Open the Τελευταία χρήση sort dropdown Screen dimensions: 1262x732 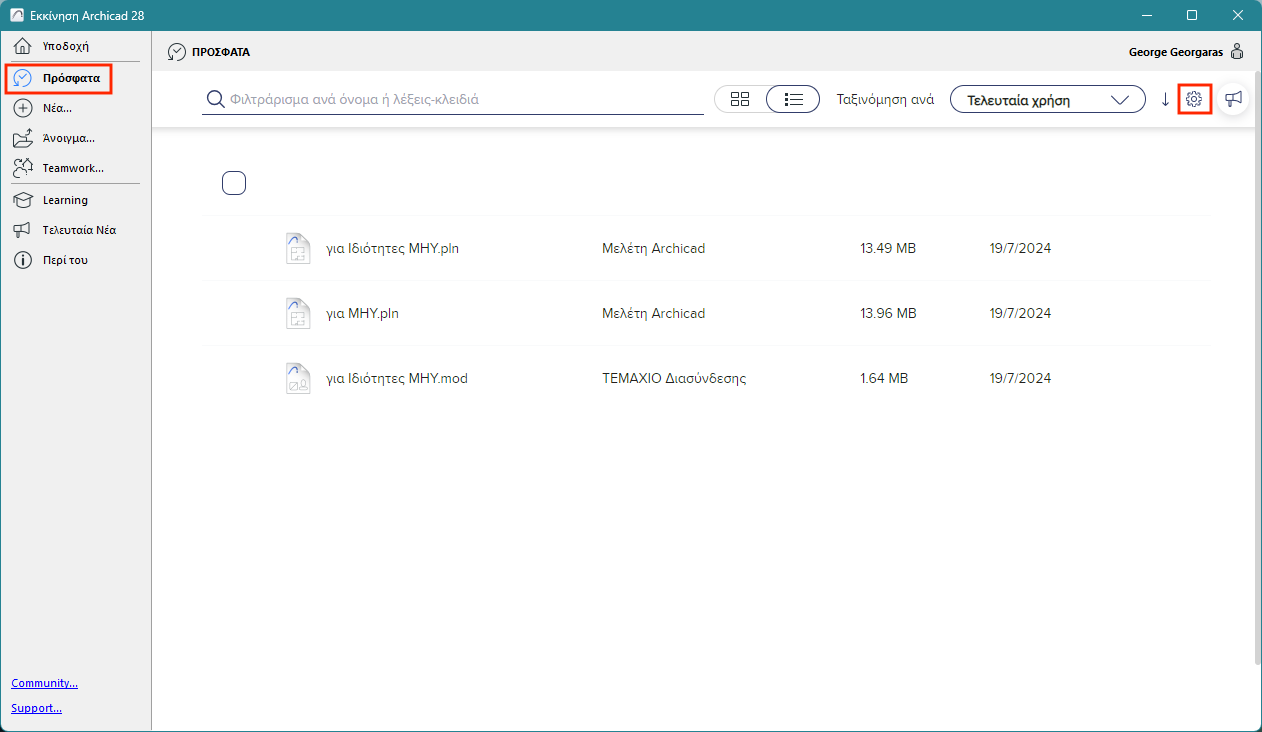tap(1047, 99)
